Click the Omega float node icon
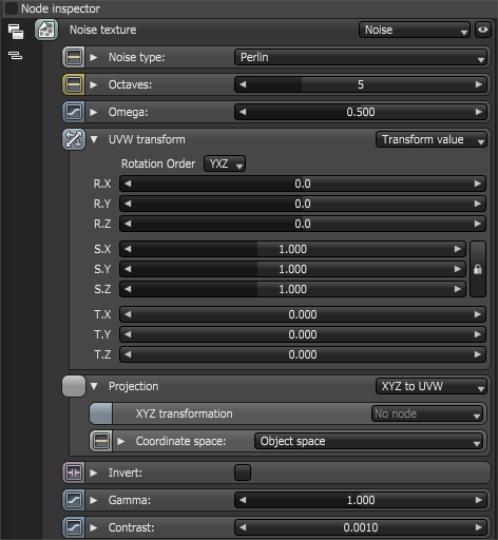Screen dimensions: 498x540 (x=73, y=112)
